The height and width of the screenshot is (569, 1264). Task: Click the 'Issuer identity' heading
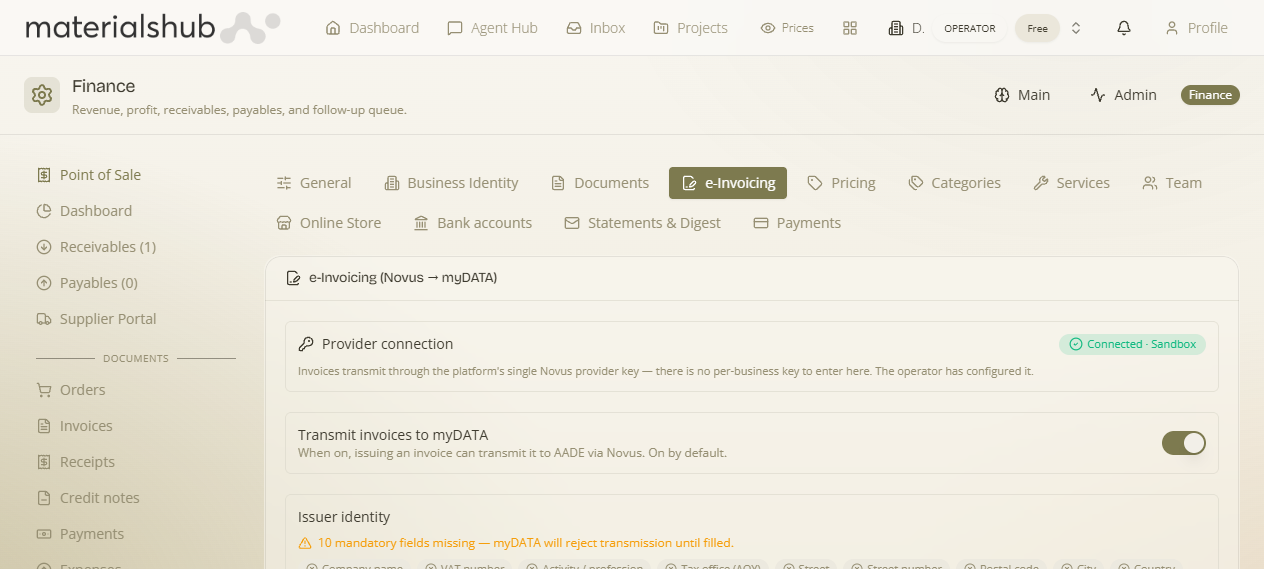tap(344, 517)
